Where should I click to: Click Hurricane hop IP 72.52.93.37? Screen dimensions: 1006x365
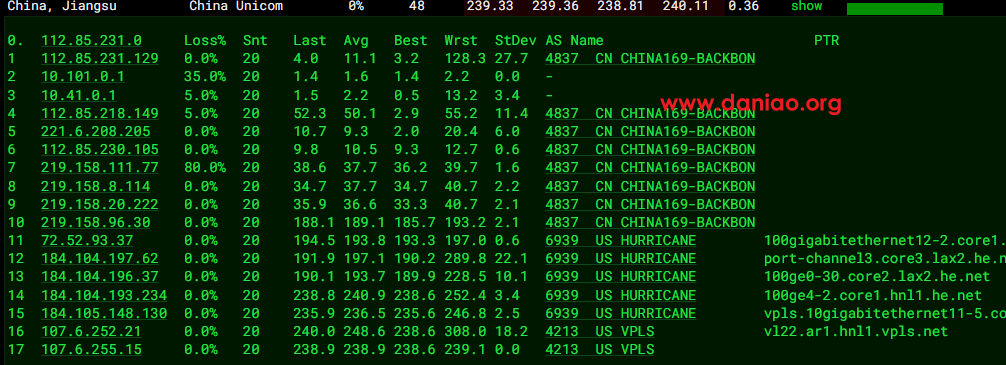pyautogui.click(x=87, y=241)
